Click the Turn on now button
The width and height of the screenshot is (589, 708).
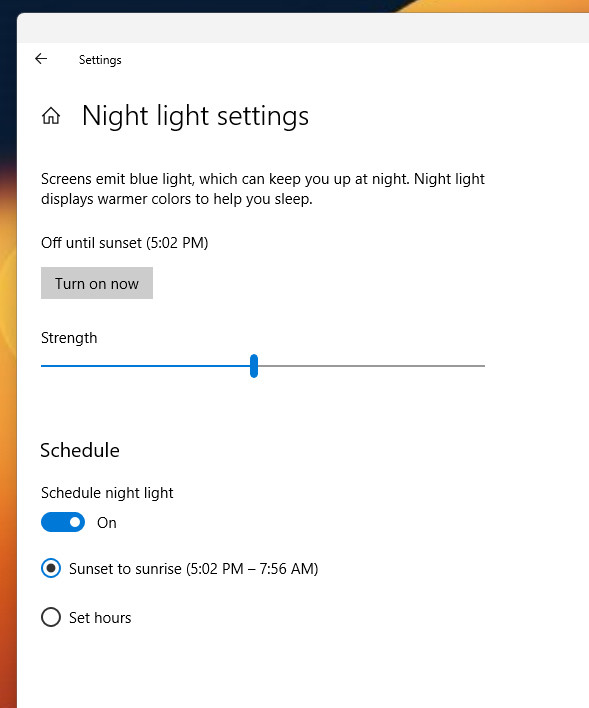97,283
